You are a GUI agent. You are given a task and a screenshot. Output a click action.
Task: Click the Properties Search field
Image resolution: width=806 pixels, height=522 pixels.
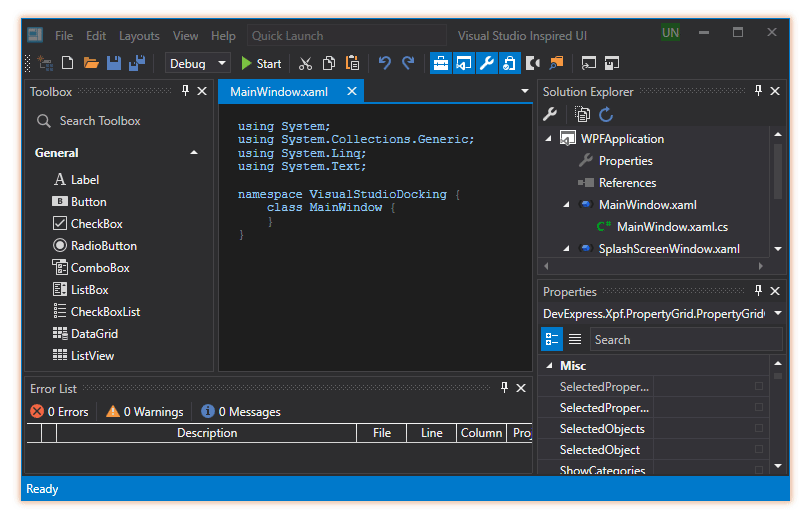[x=686, y=340]
